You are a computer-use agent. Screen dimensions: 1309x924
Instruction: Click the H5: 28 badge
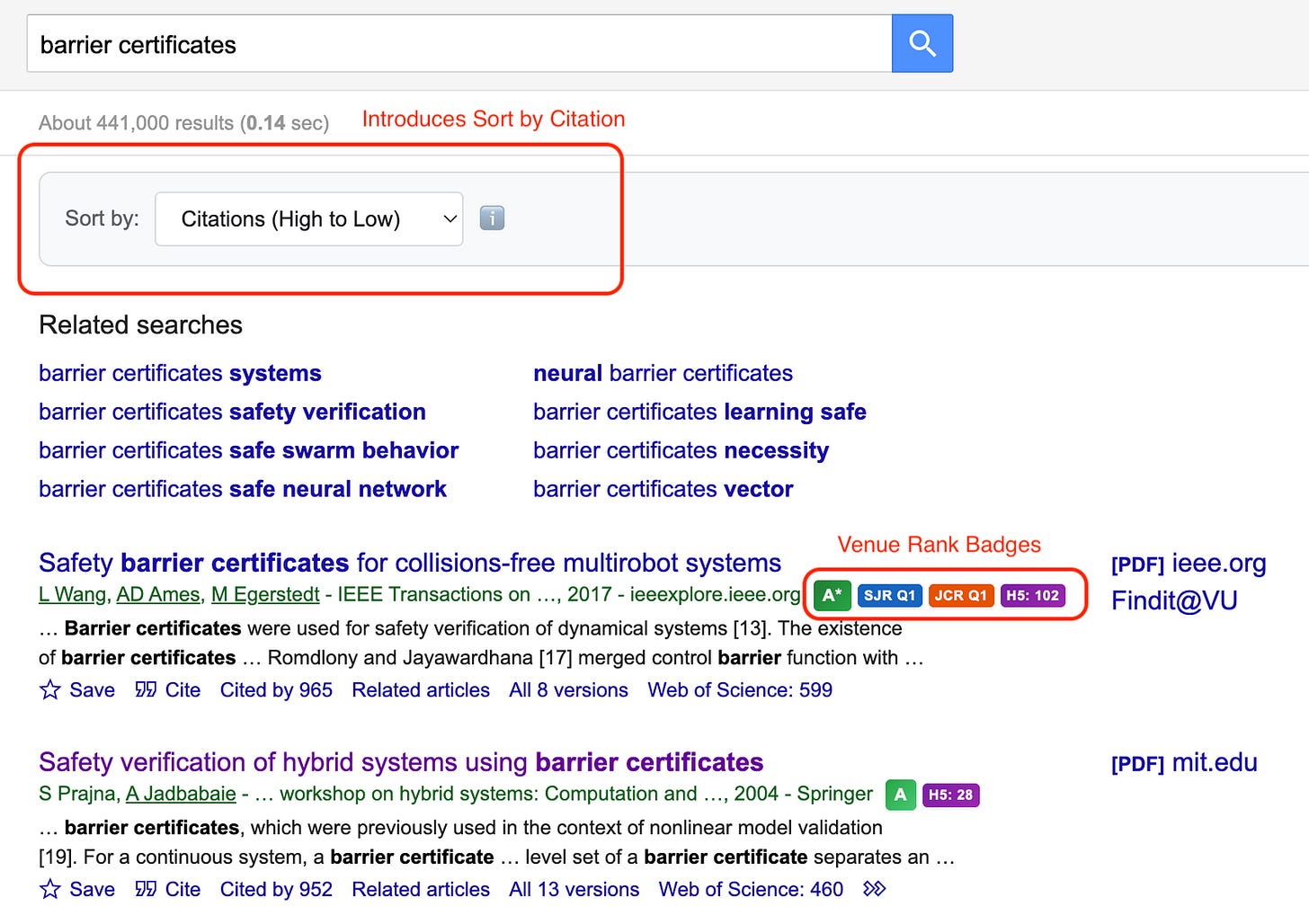click(x=951, y=795)
